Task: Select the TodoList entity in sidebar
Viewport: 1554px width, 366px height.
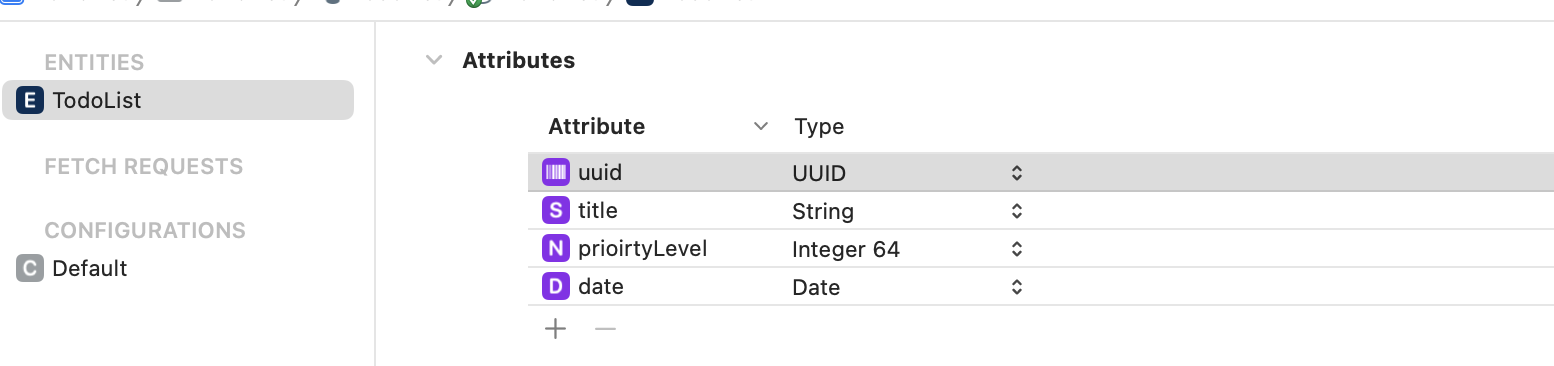Action: click(178, 100)
